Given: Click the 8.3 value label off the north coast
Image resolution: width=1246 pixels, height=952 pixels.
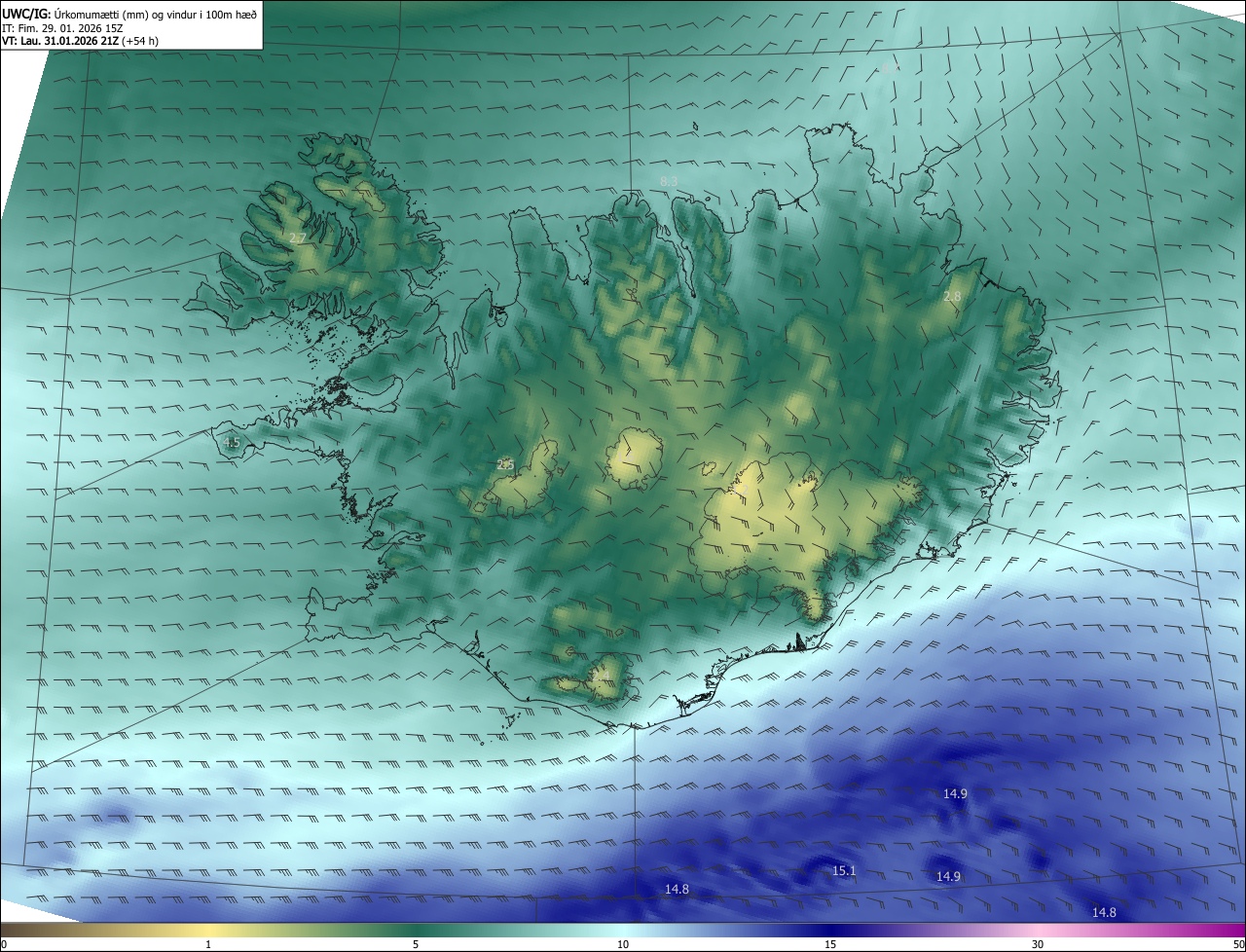Looking at the screenshot, I should [669, 182].
